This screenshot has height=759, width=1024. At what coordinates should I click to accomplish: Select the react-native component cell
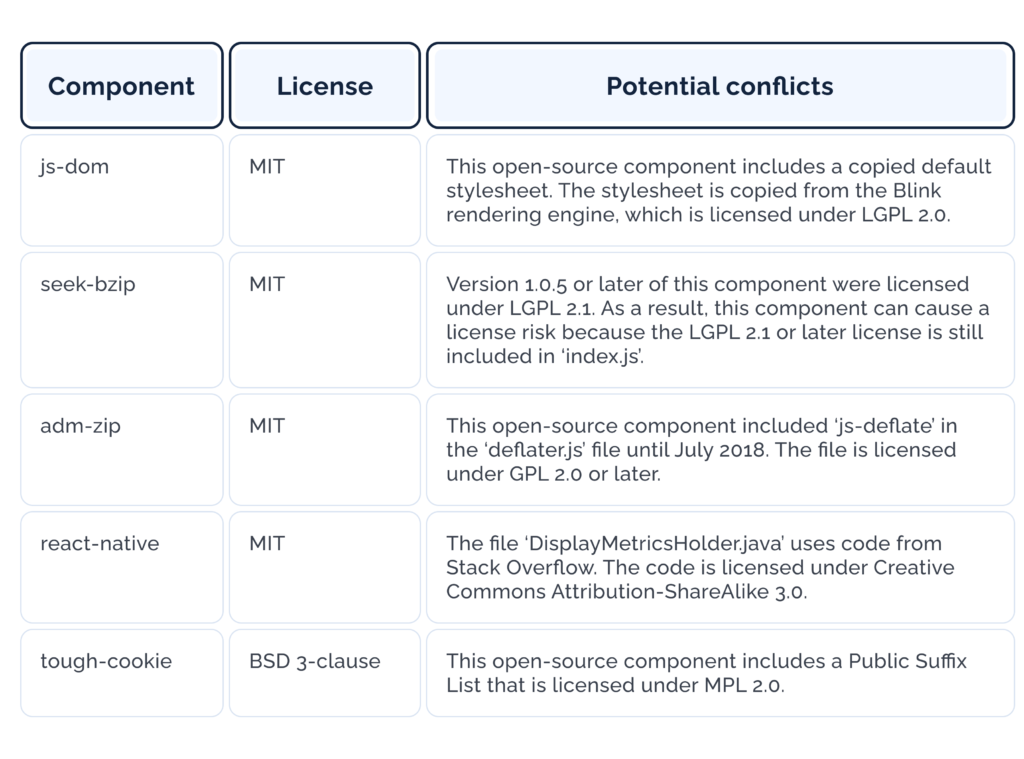coord(121,567)
